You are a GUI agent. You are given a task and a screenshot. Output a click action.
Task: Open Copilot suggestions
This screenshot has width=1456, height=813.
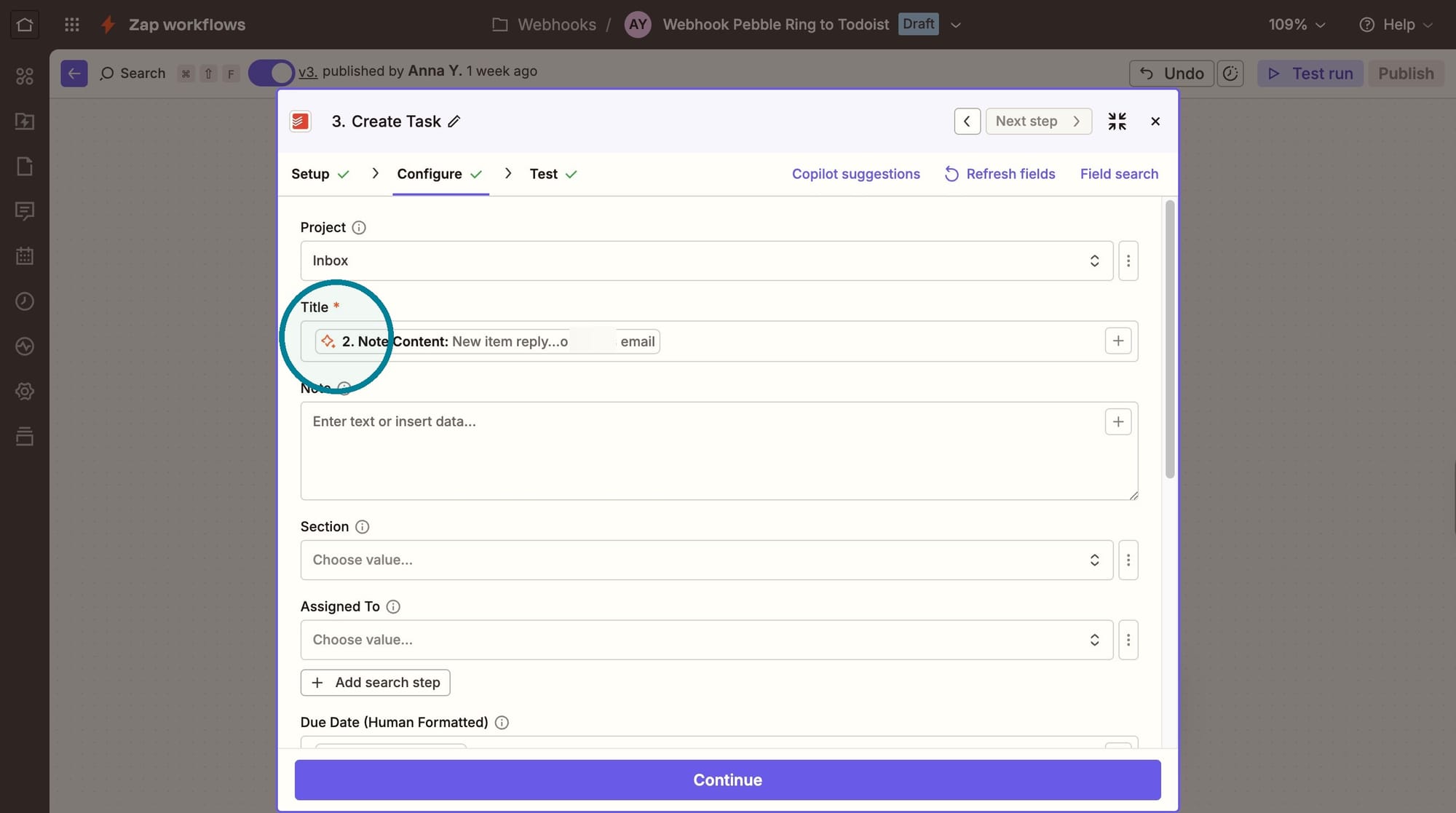[x=856, y=174]
